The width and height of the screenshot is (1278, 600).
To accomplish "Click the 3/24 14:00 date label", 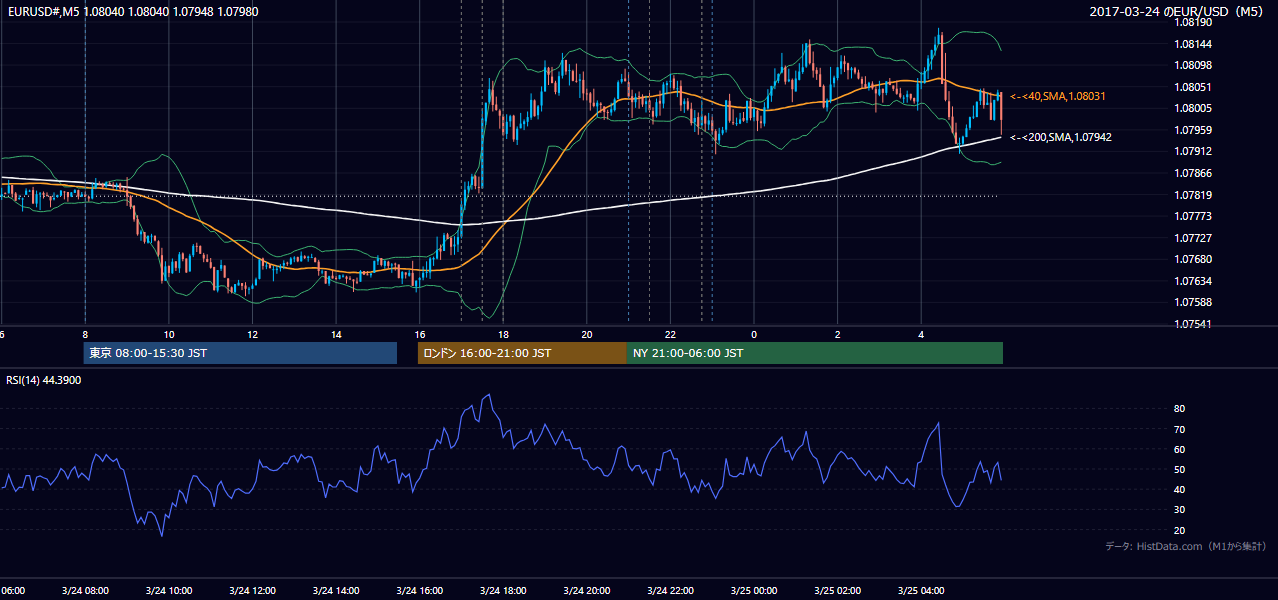I will click(335, 591).
